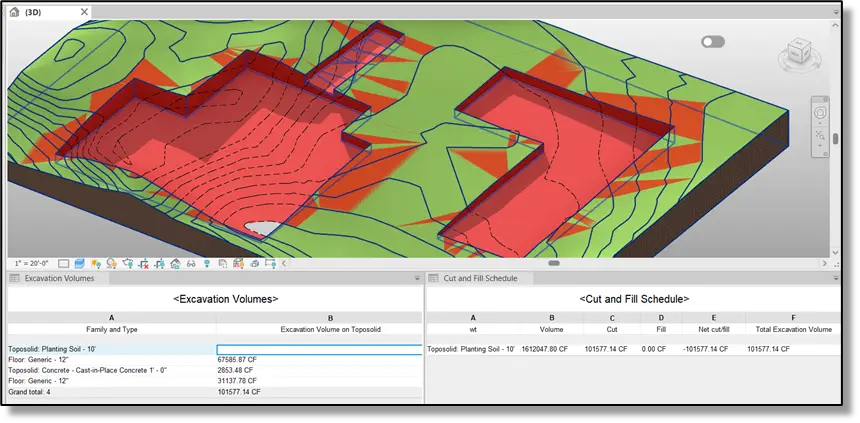Viewport: 860px width, 423px height.
Task: Open the Excavation Volumes pane tab list dropdown
Action: [x=415, y=278]
